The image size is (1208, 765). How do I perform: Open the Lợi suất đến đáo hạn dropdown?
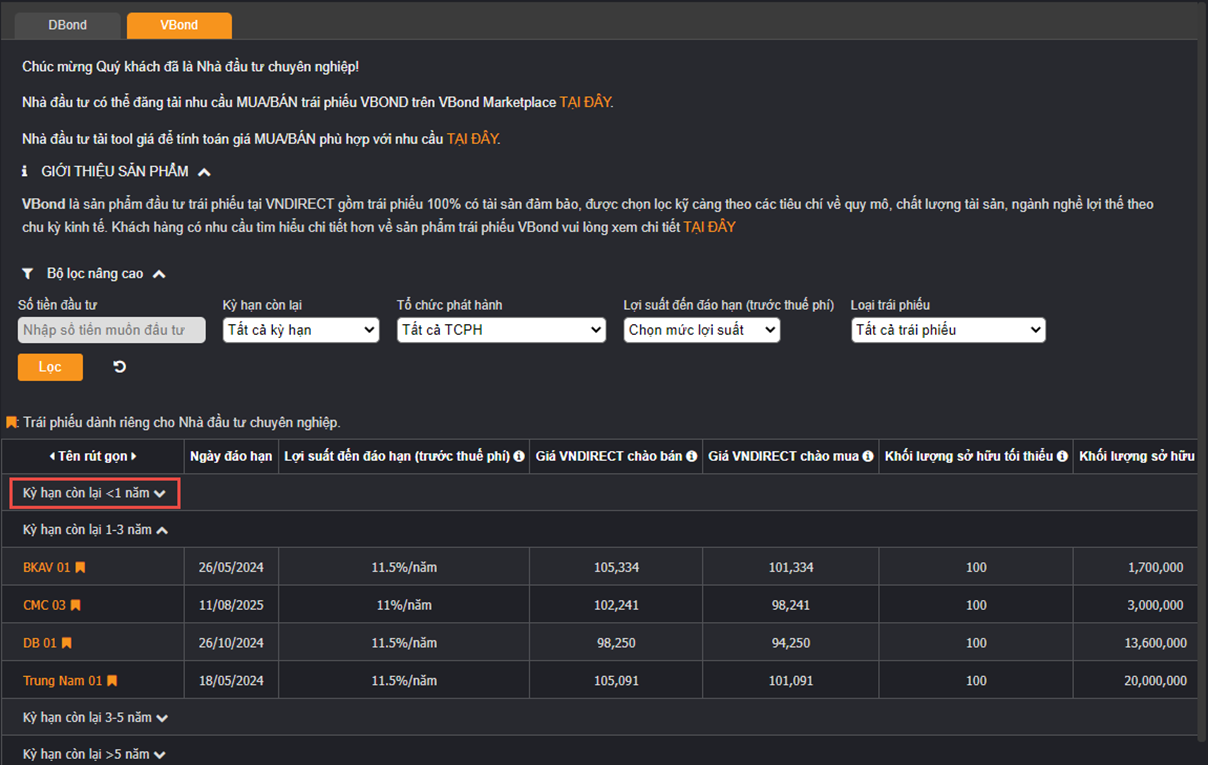click(x=702, y=330)
